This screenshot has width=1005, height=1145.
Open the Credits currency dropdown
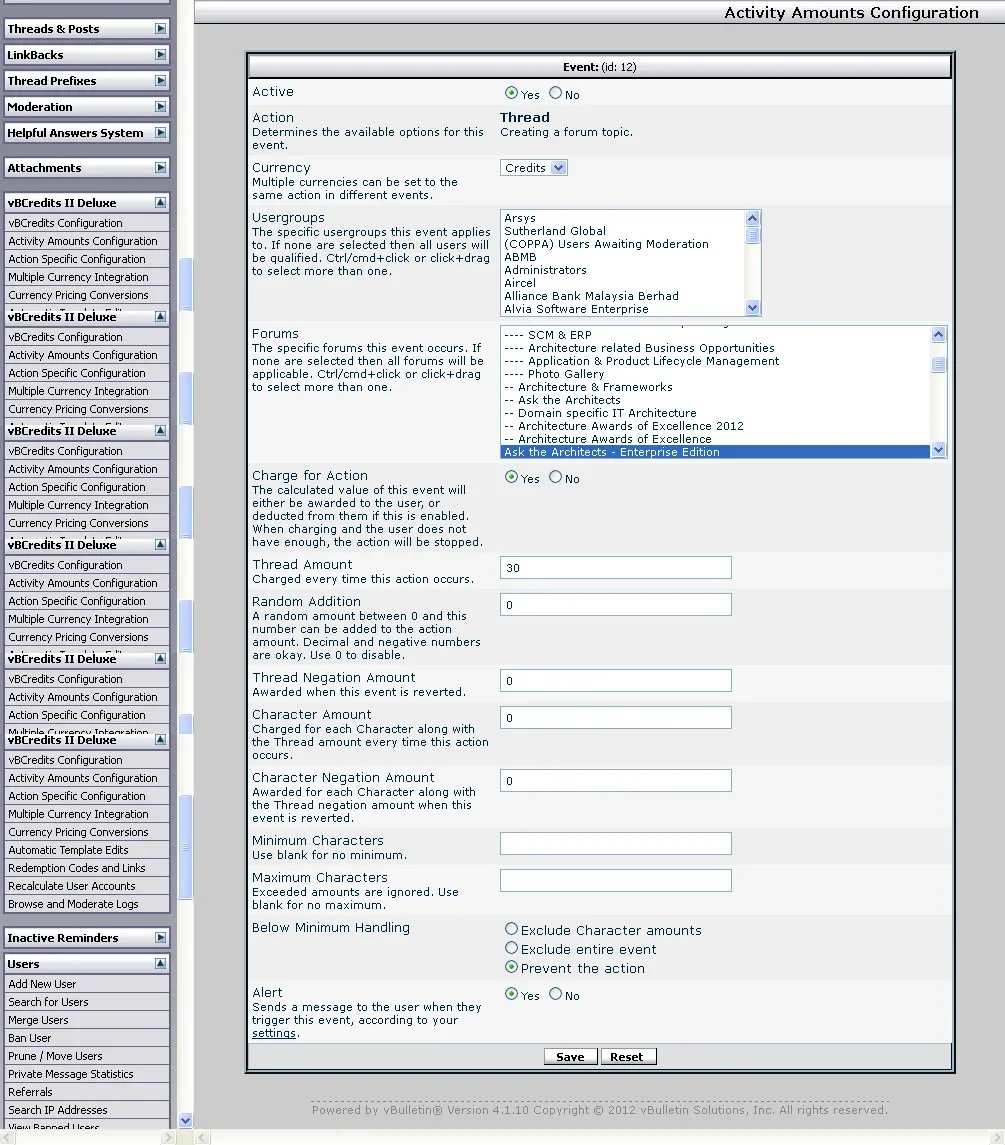tap(534, 168)
